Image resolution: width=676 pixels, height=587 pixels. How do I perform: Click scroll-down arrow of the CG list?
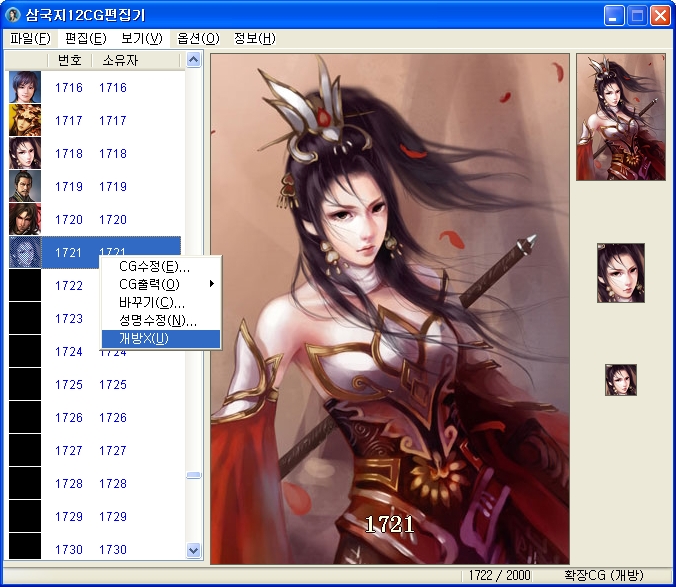[x=194, y=550]
